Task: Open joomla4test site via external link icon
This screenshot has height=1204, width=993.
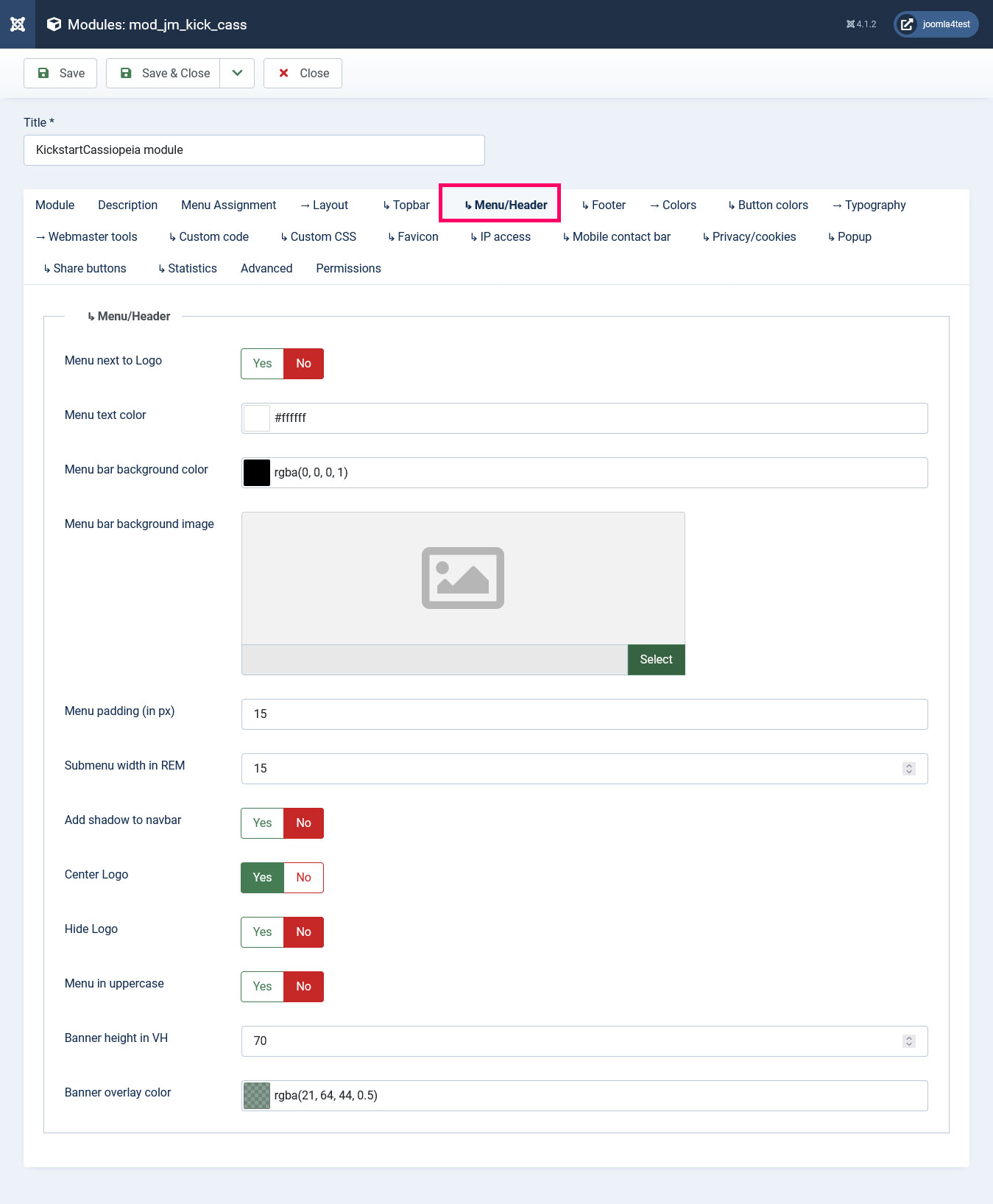Action: (907, 24)
